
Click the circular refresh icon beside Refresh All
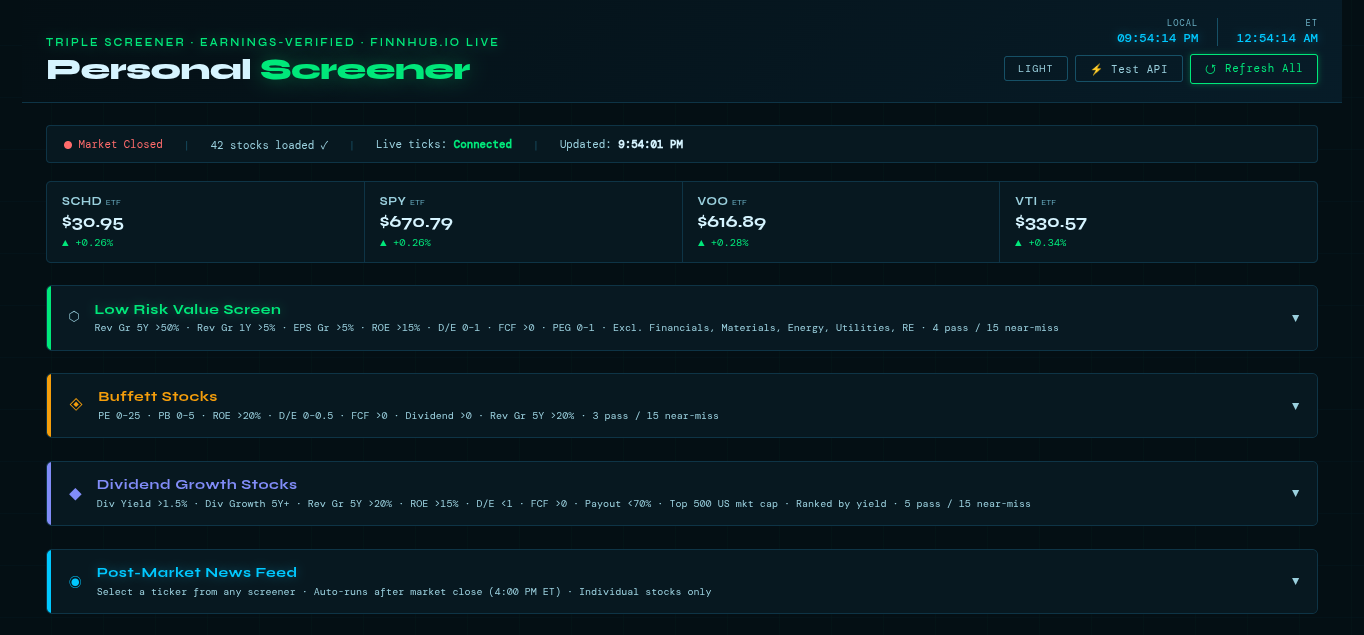[1211, 69]
